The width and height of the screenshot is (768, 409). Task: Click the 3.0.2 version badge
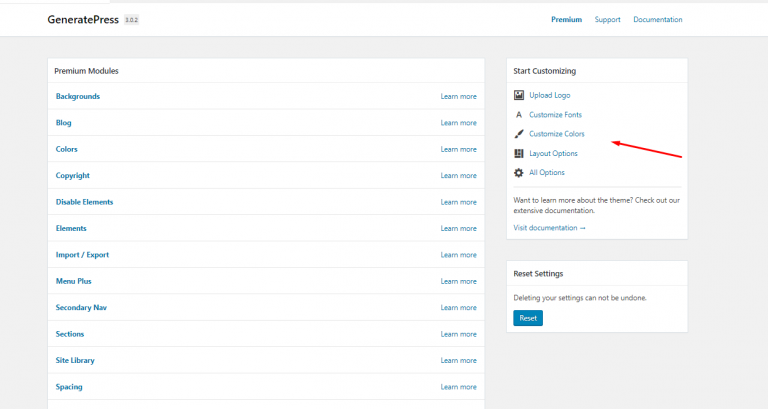131,20
